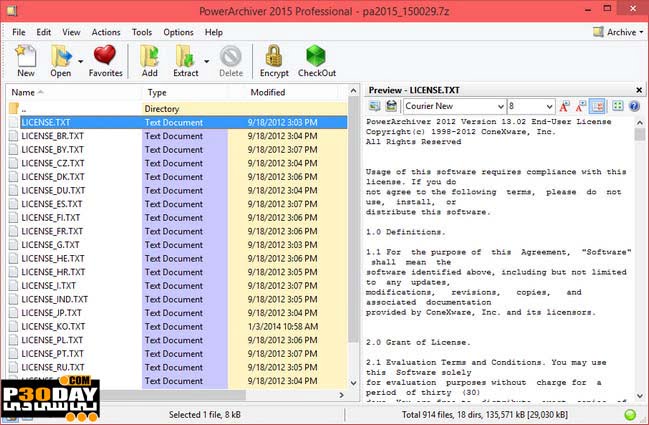Toggle the highlighted word wrap button in preview toolbar
Image resolution: width=649 pixels, height=425 pixels.
[x=598, y=106]
